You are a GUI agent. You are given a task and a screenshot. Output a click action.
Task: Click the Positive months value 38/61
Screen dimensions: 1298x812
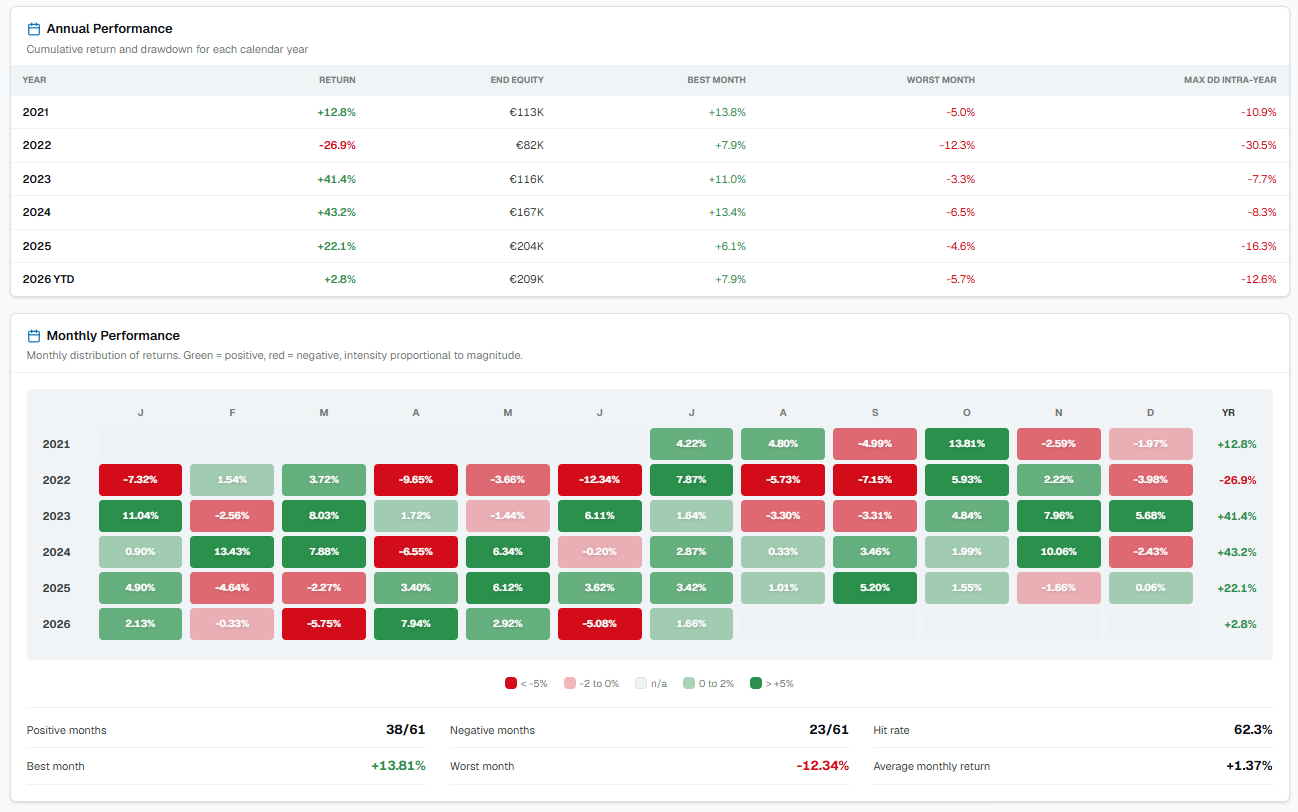406,730
